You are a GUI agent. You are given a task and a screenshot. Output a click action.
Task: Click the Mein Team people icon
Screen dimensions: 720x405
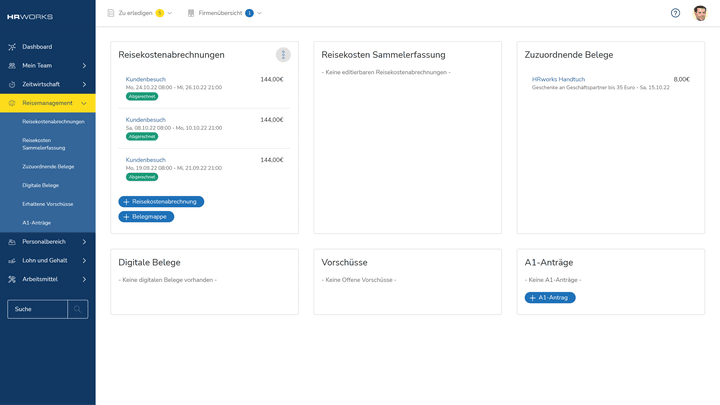12,66
